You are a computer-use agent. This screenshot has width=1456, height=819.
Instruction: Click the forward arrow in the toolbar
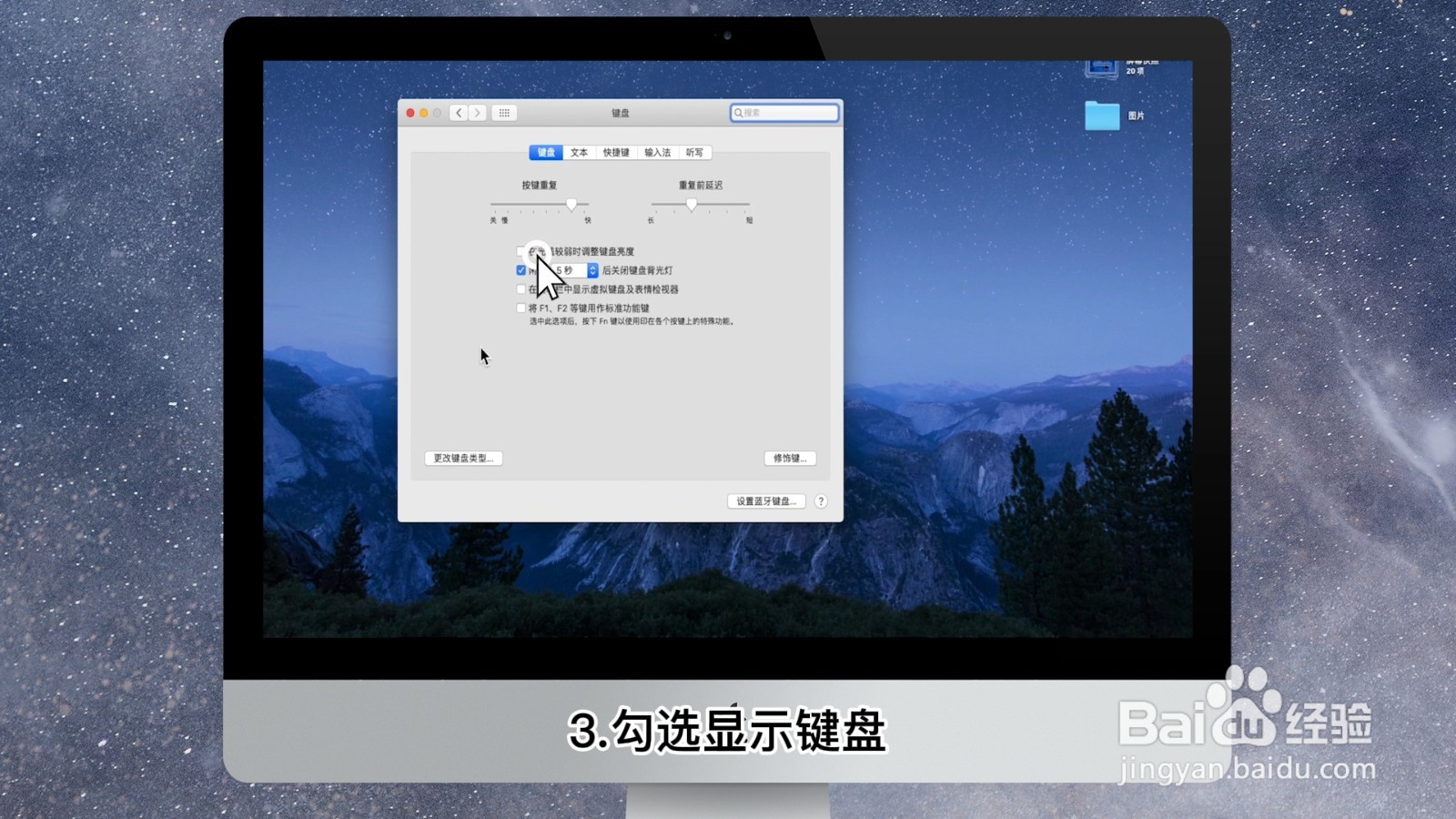(478, 113)
